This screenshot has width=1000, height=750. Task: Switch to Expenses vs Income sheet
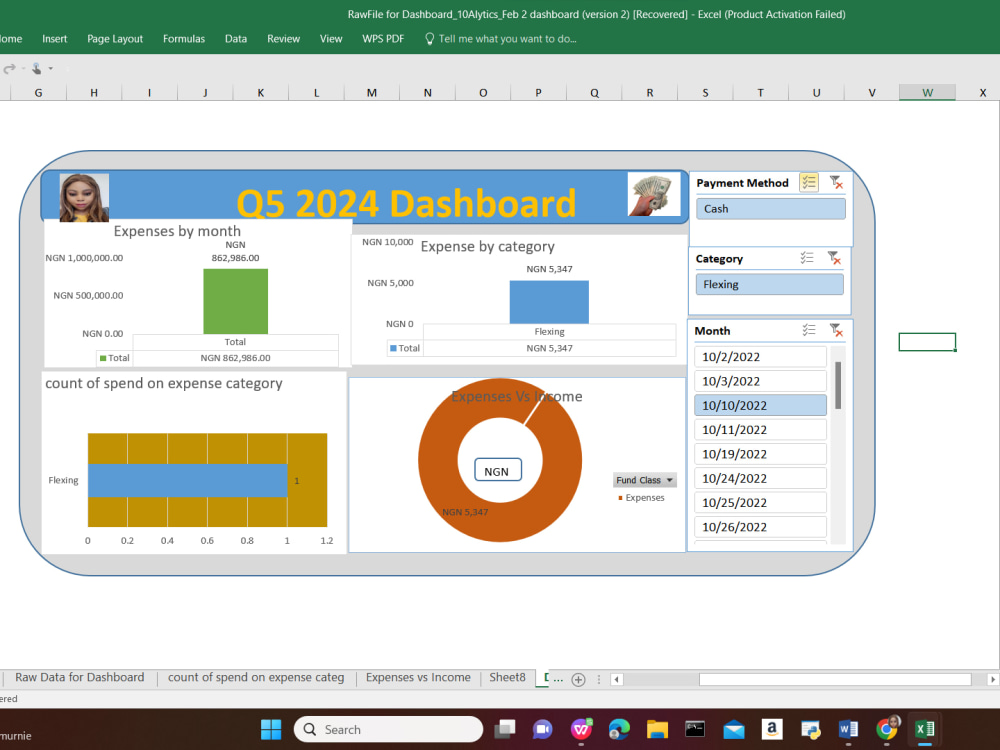click(418, 677)
